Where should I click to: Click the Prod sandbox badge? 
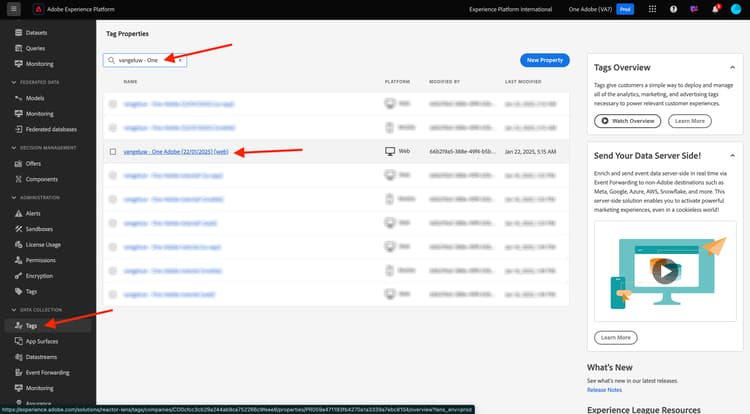[x=625, y=9]
